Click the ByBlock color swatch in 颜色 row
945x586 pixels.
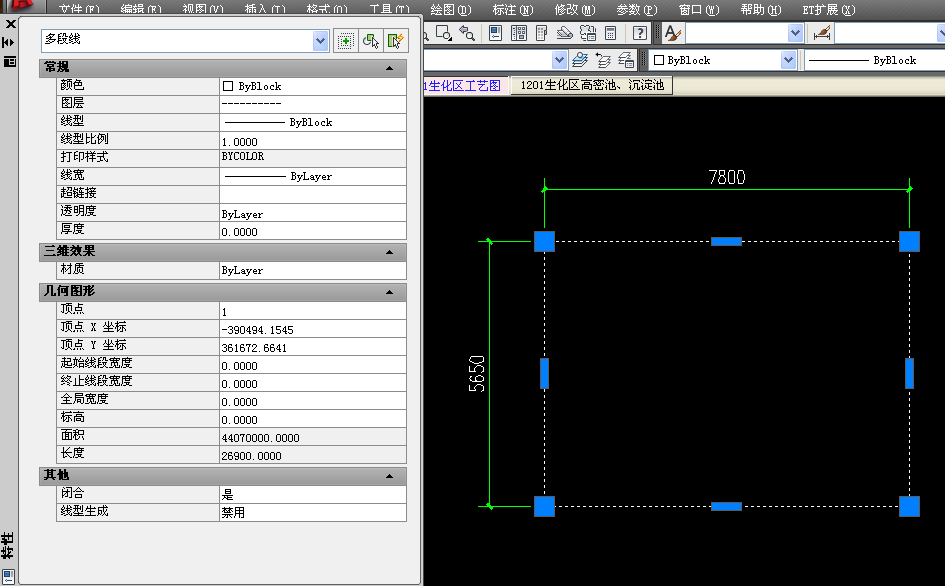228,86
